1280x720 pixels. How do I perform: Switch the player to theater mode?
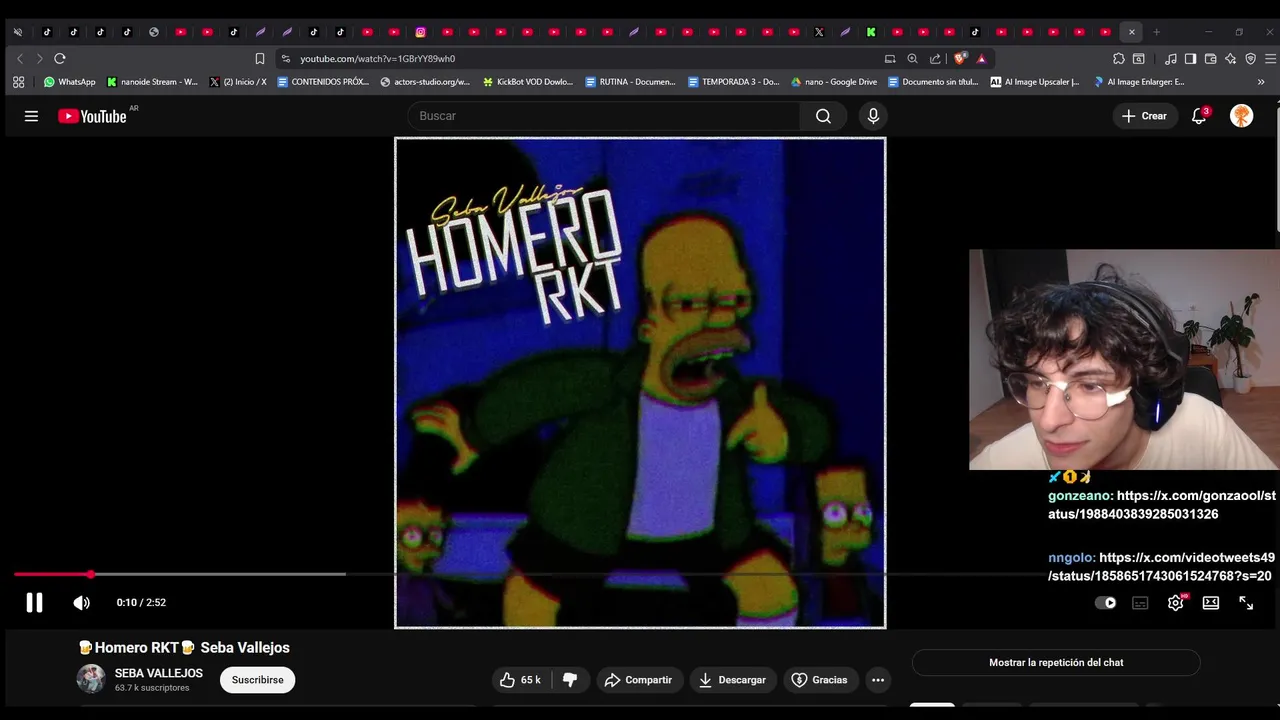point(1211,603)
